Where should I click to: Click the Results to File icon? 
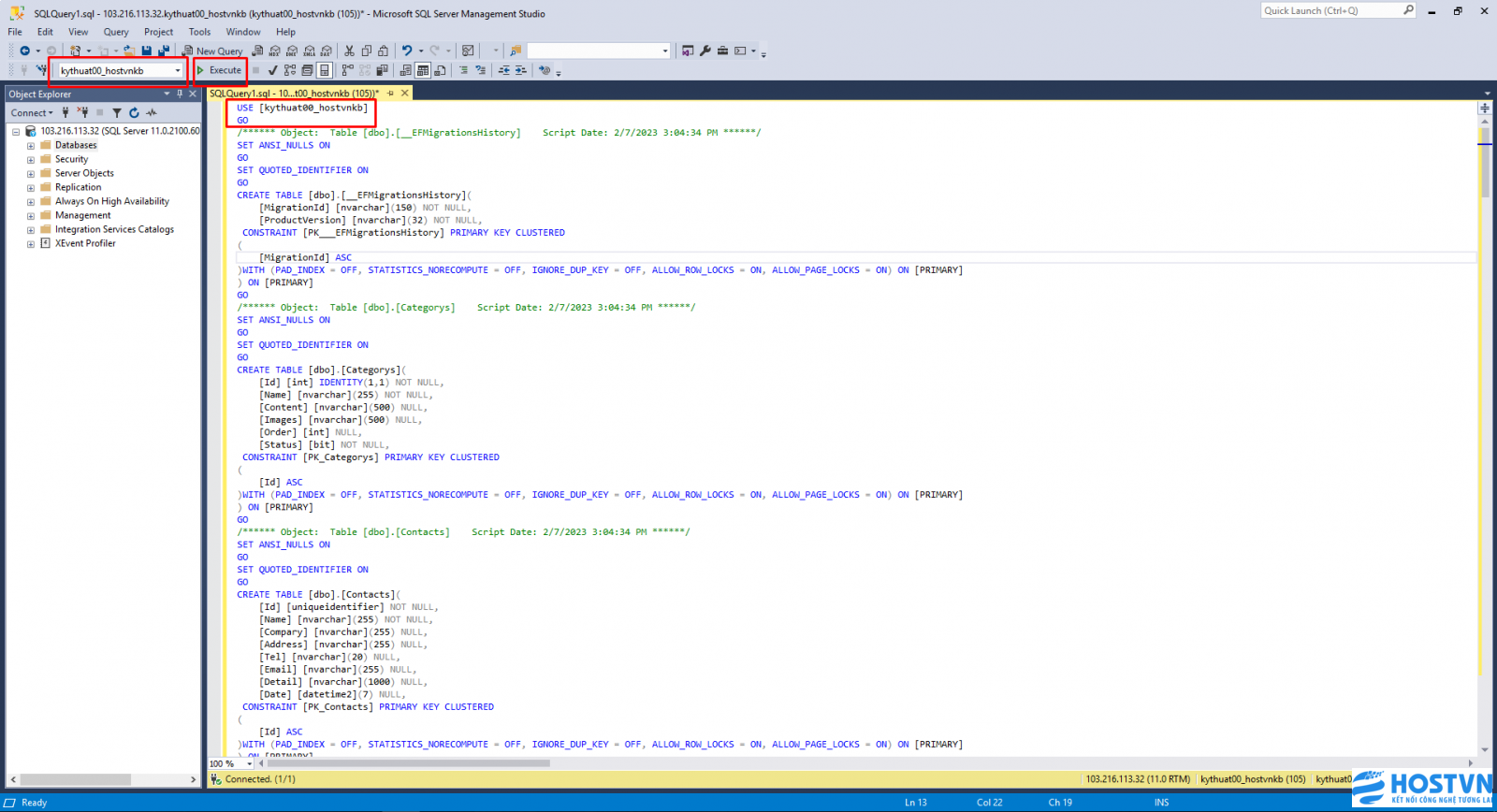(440, 70)
